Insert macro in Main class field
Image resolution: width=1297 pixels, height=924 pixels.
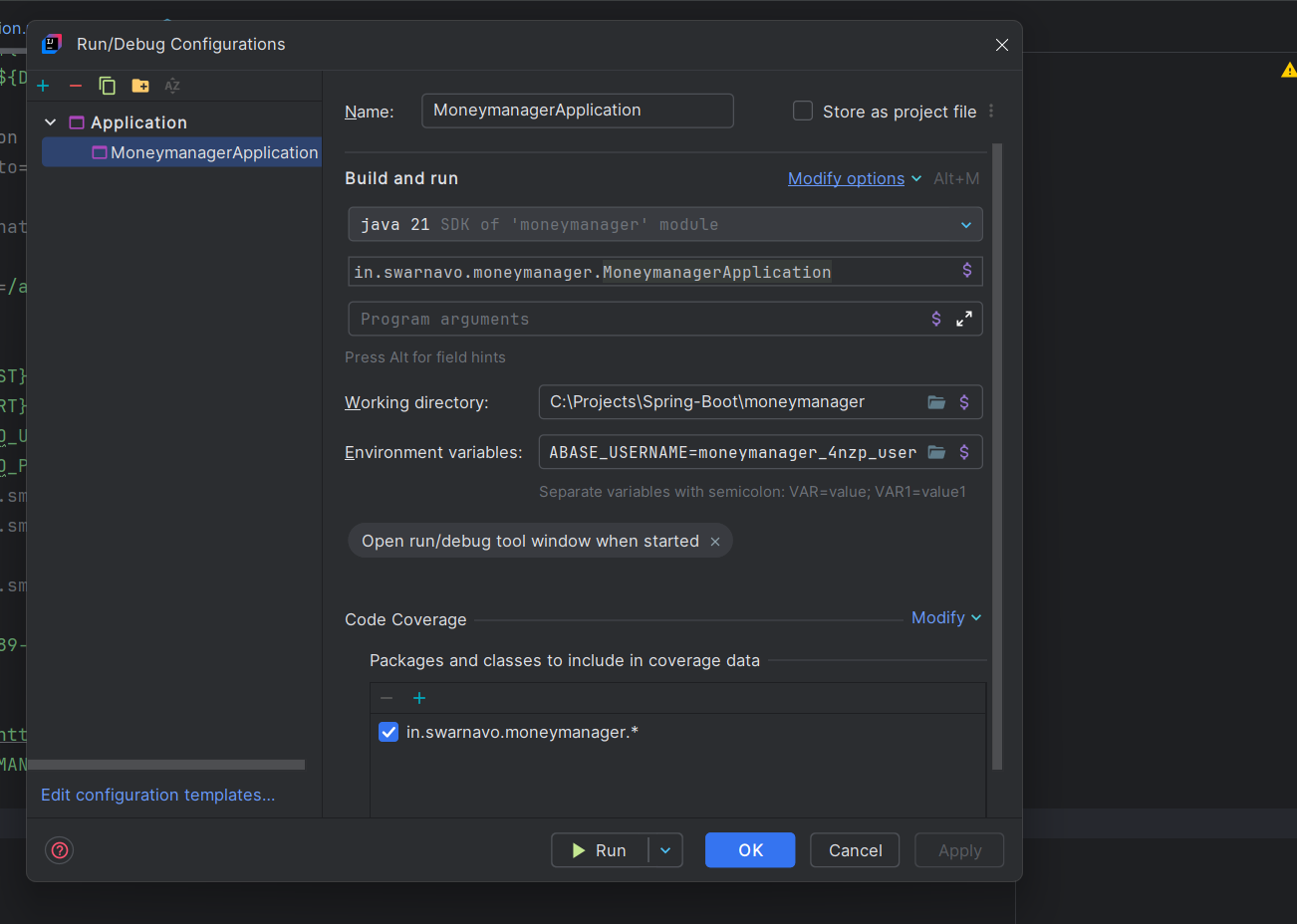tap(966, 271)
